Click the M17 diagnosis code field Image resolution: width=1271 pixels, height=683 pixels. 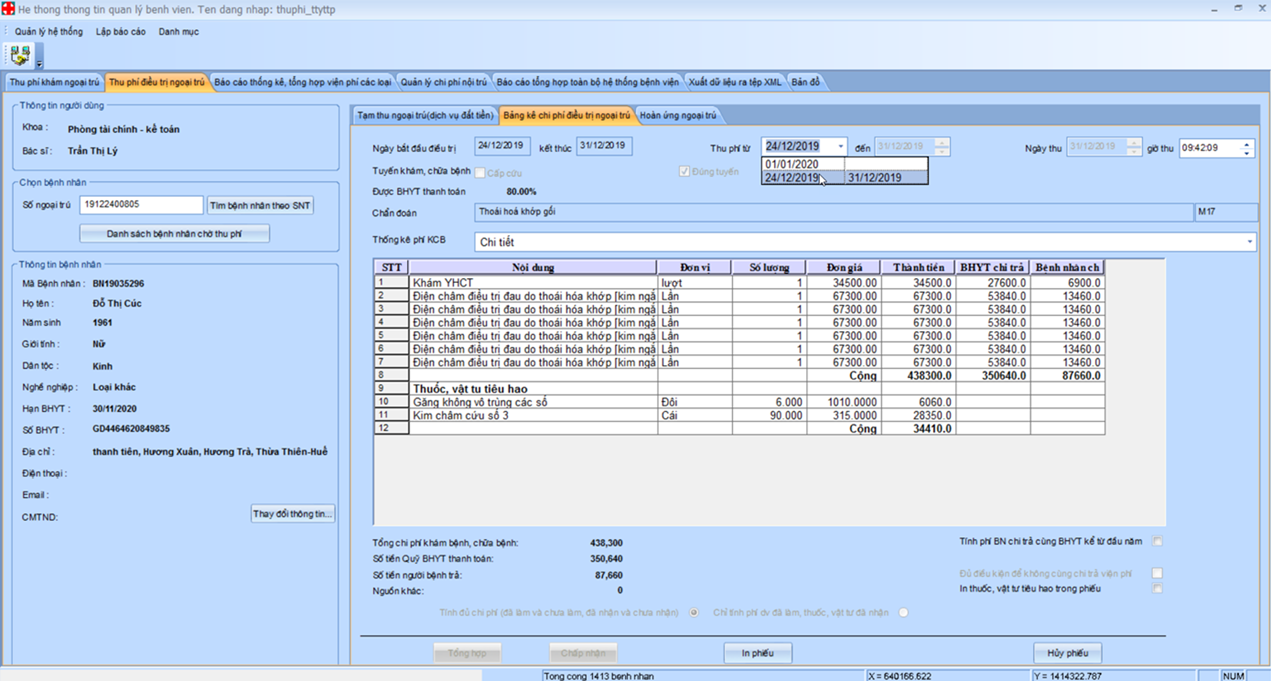click(x=1227, y=212)
